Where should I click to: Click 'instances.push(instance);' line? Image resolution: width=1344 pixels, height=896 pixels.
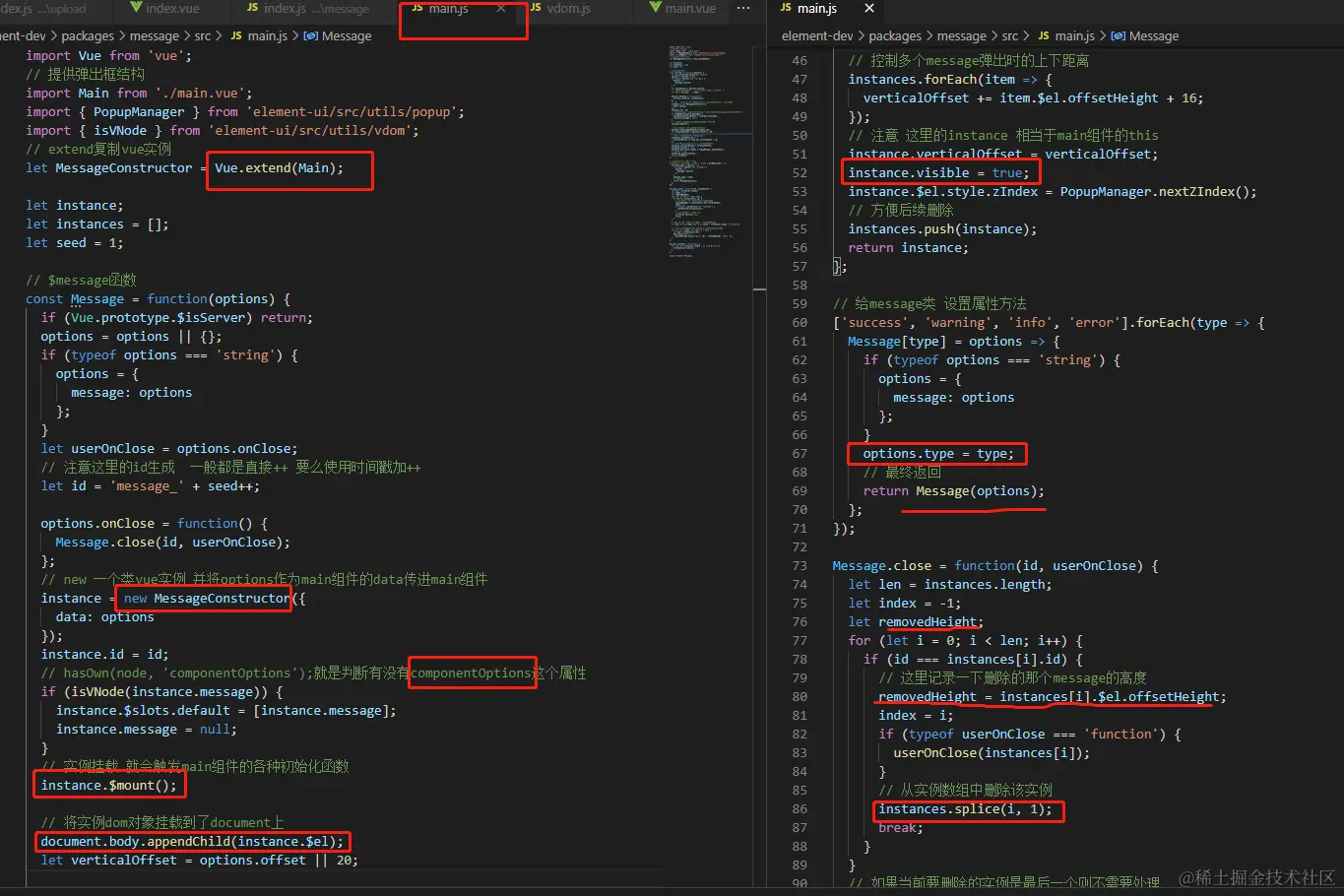point(943,228)
